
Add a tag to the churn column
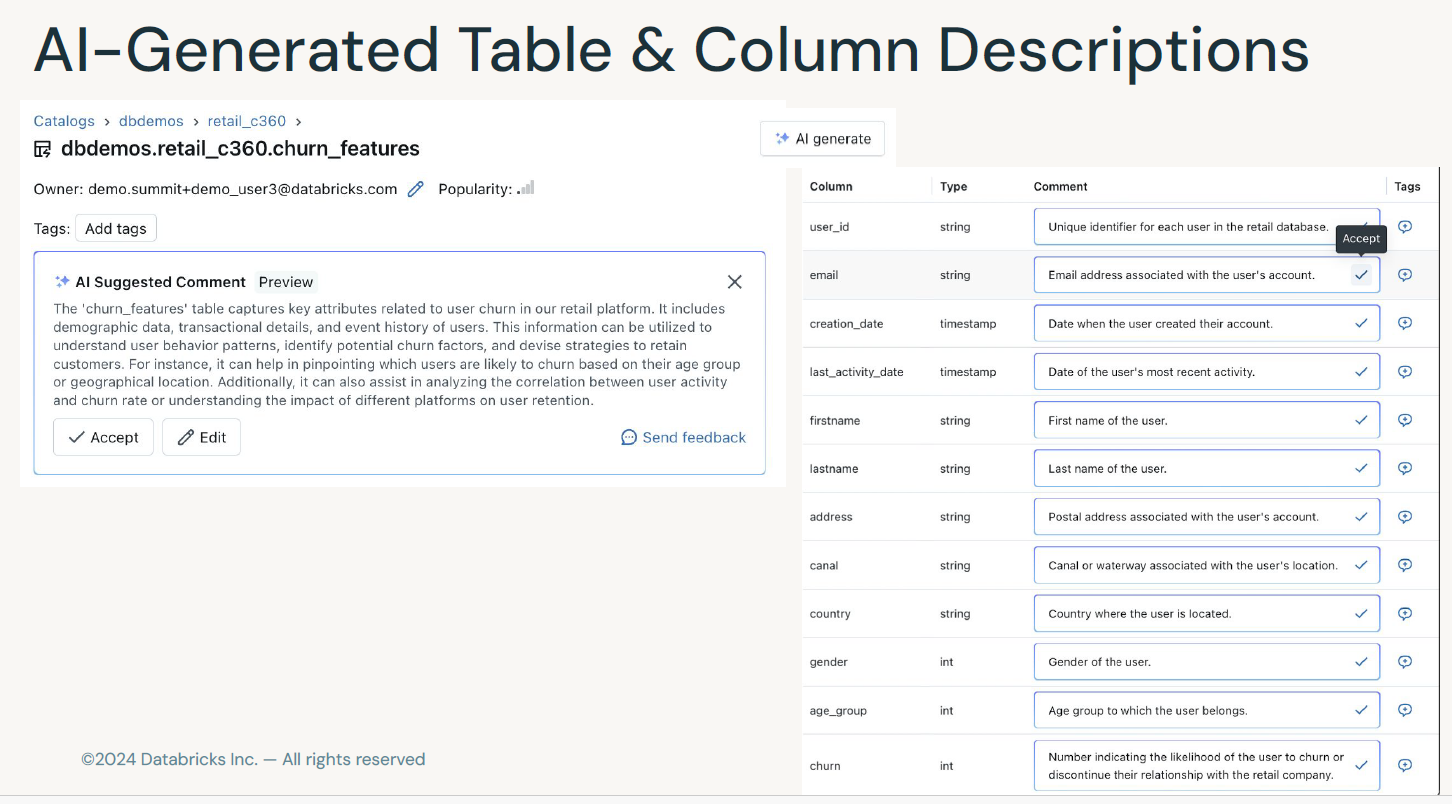[1404, 765]
